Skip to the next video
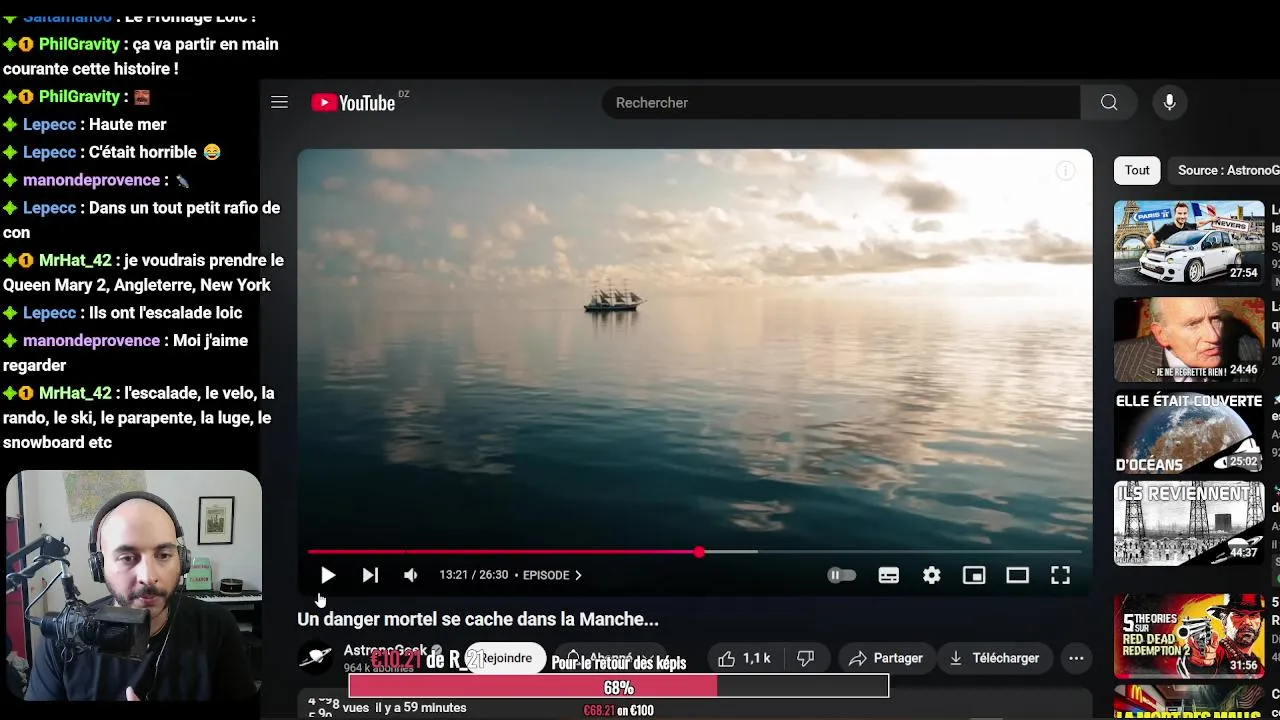The width and height of the screenshot is (1280, 720). click(x=370, y=575)
